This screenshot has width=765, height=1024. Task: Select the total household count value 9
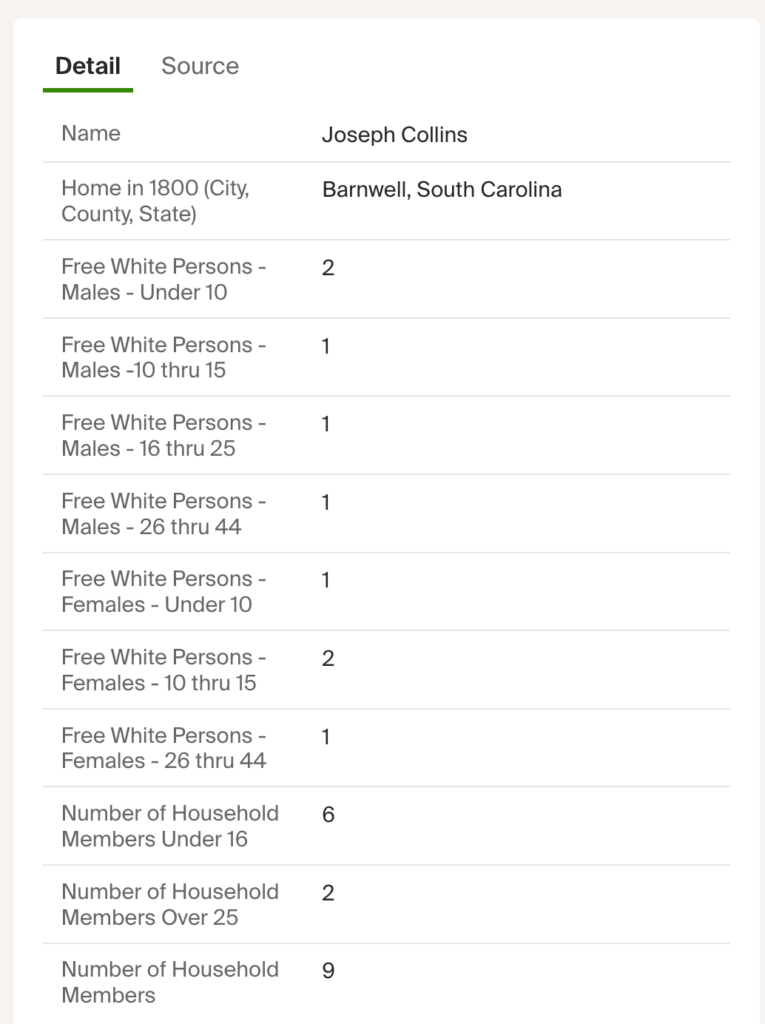326,970
